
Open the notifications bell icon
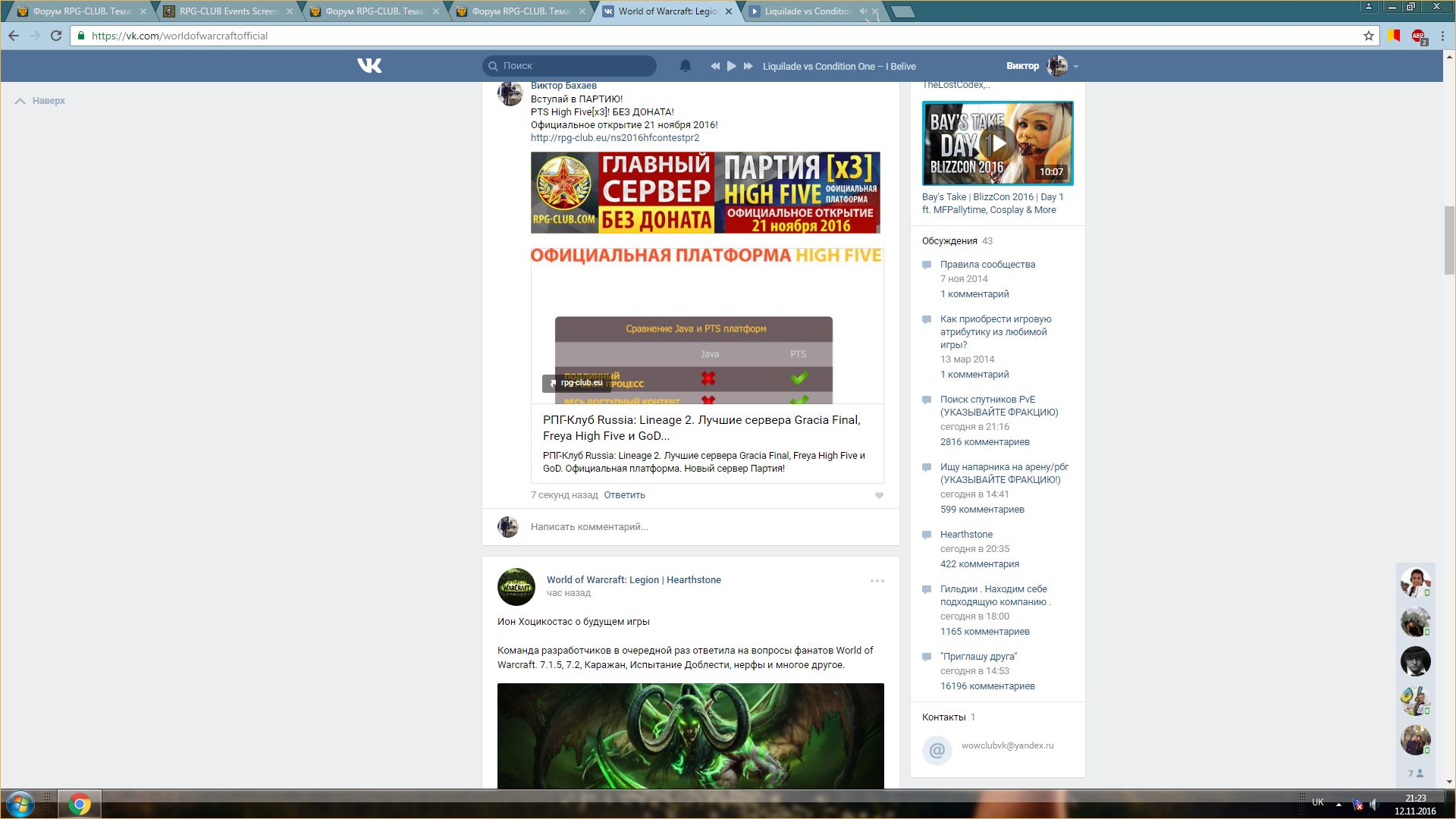(x=685, y=66)
